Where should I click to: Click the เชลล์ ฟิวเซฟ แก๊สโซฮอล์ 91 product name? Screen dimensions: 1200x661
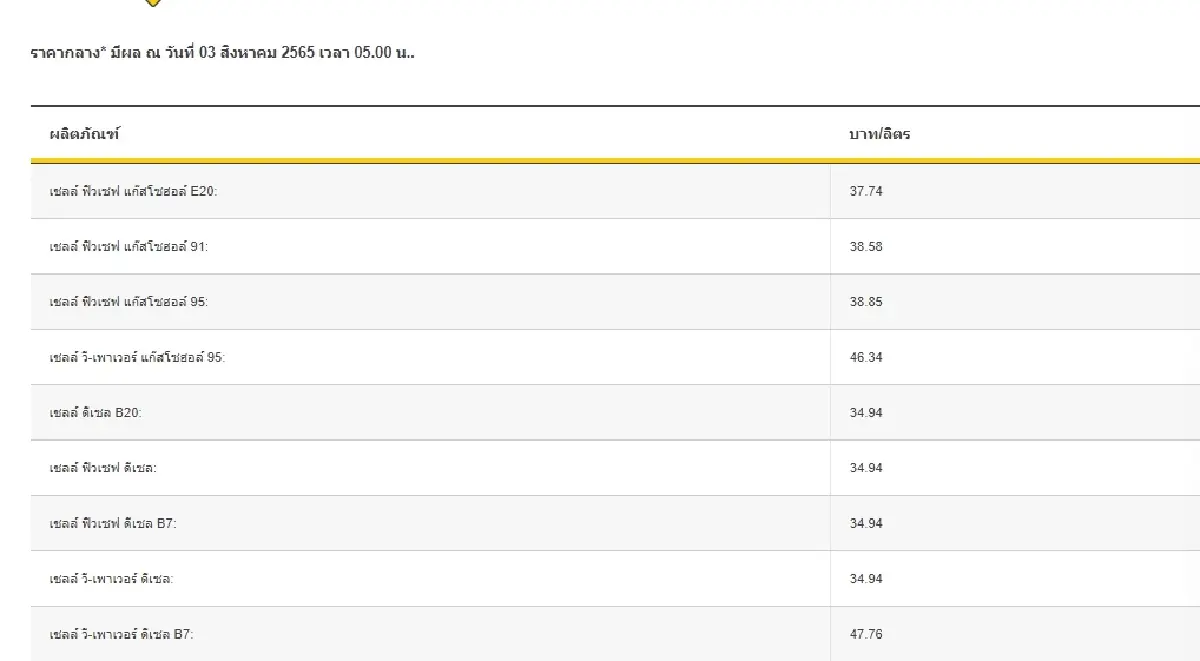pos(129,246)
